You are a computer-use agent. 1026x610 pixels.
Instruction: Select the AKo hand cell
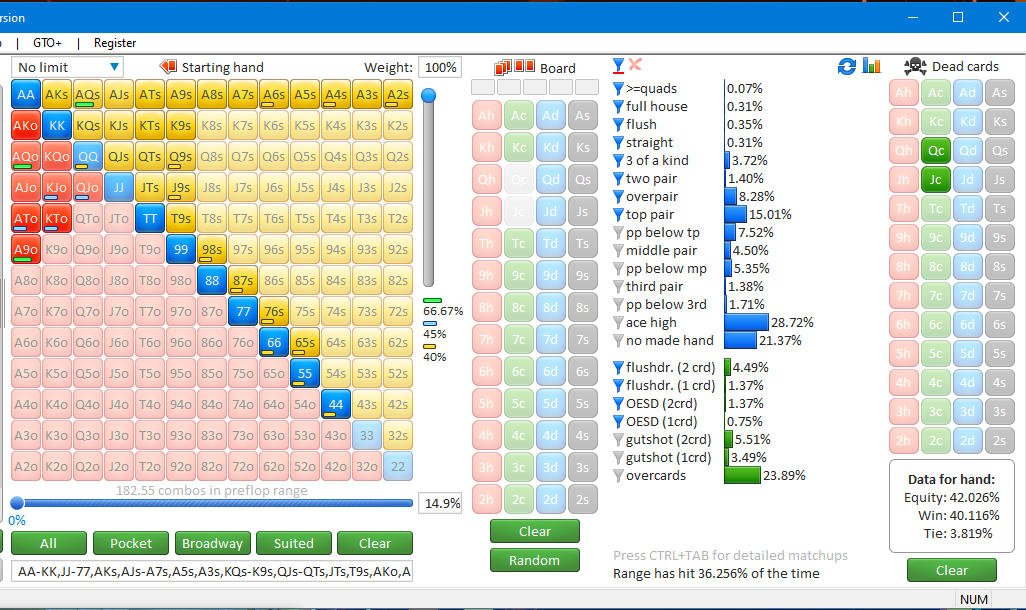[26, 126]
